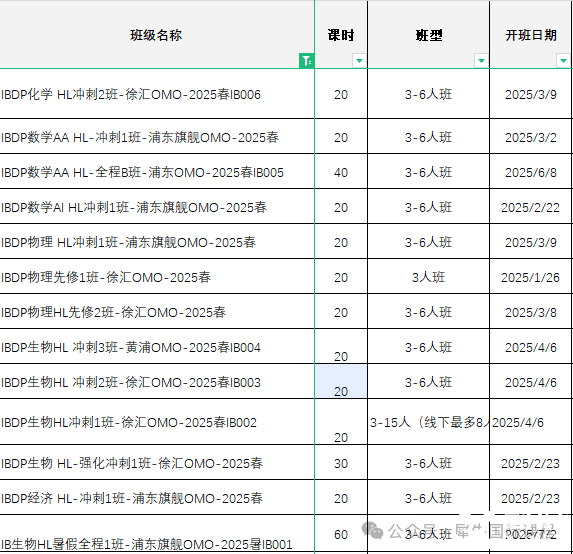Open the active filter icon on 班级名称 column
This screenshot has height=554, width=573.
point(306,61)
